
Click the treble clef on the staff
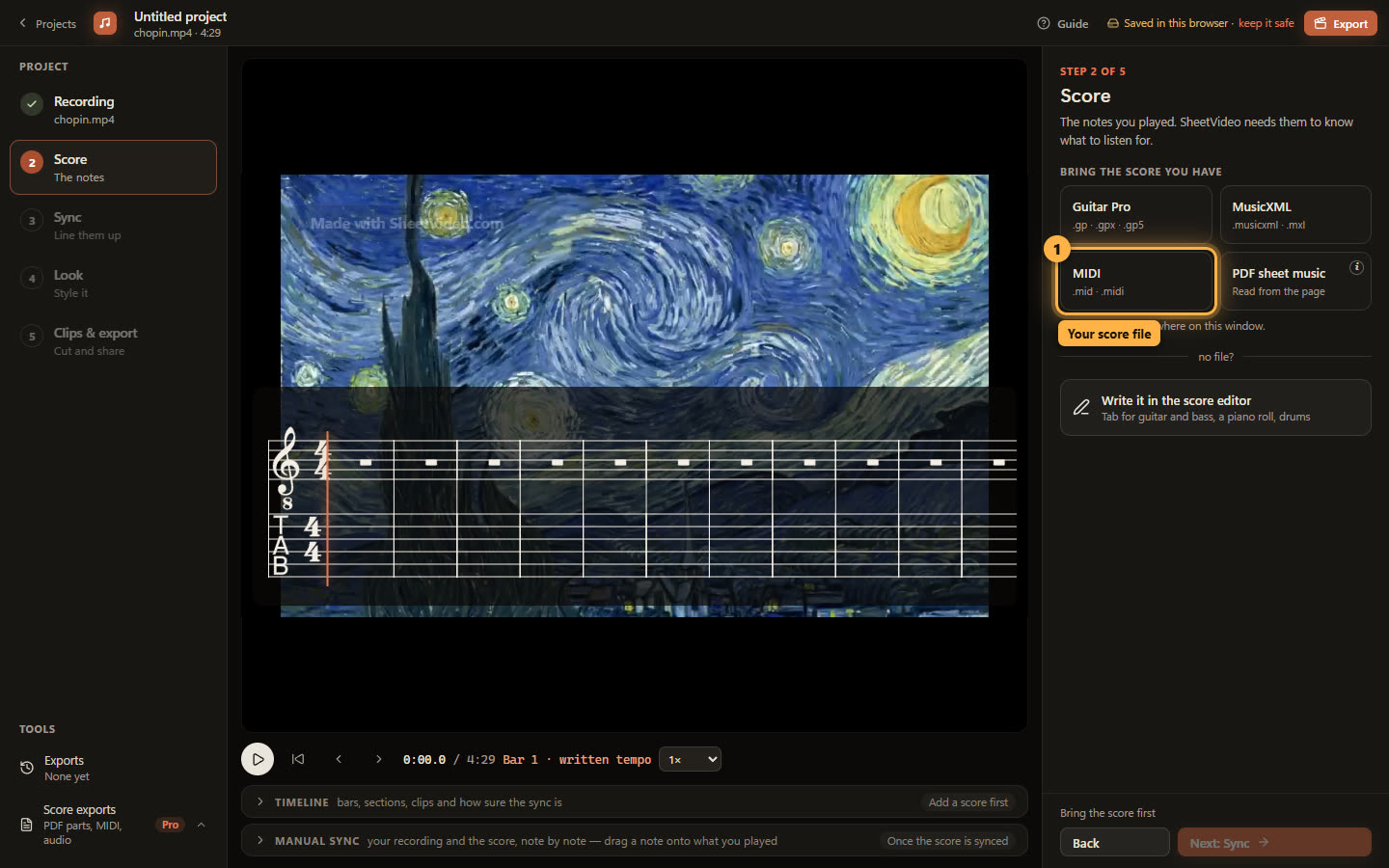click(286, 469)
